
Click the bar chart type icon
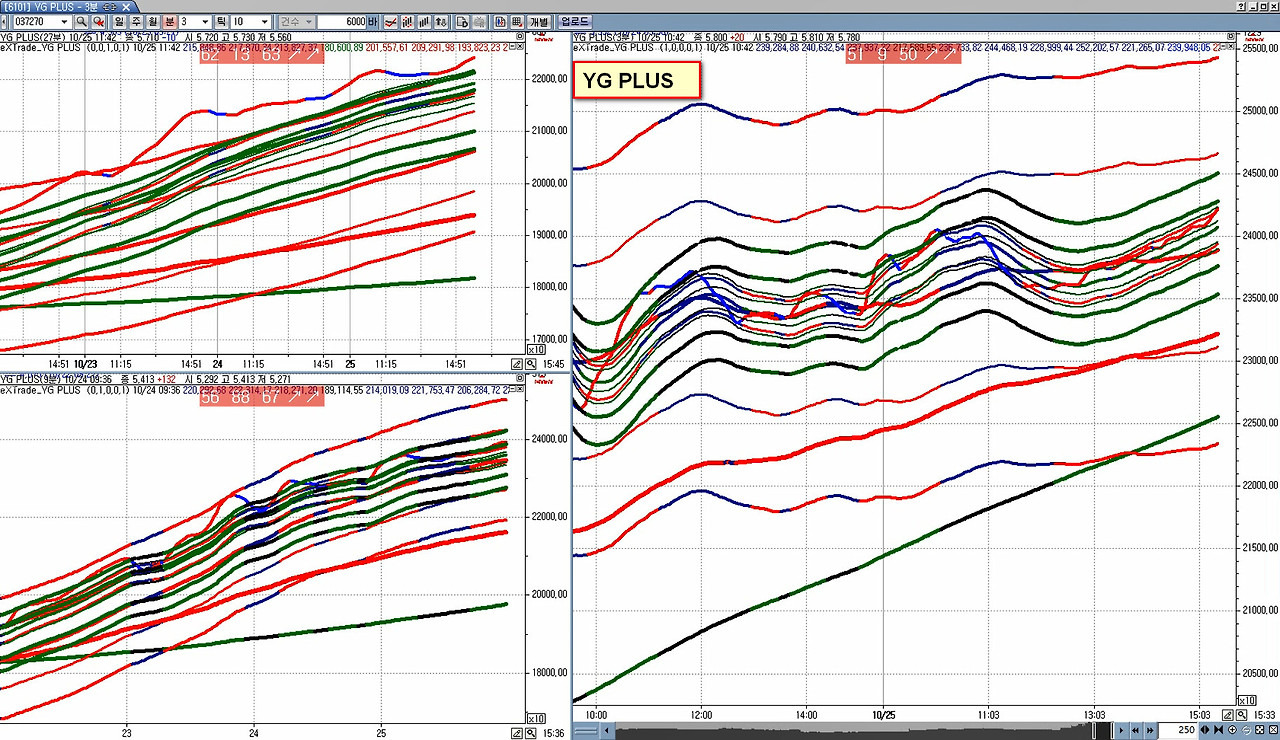(424, 21)
